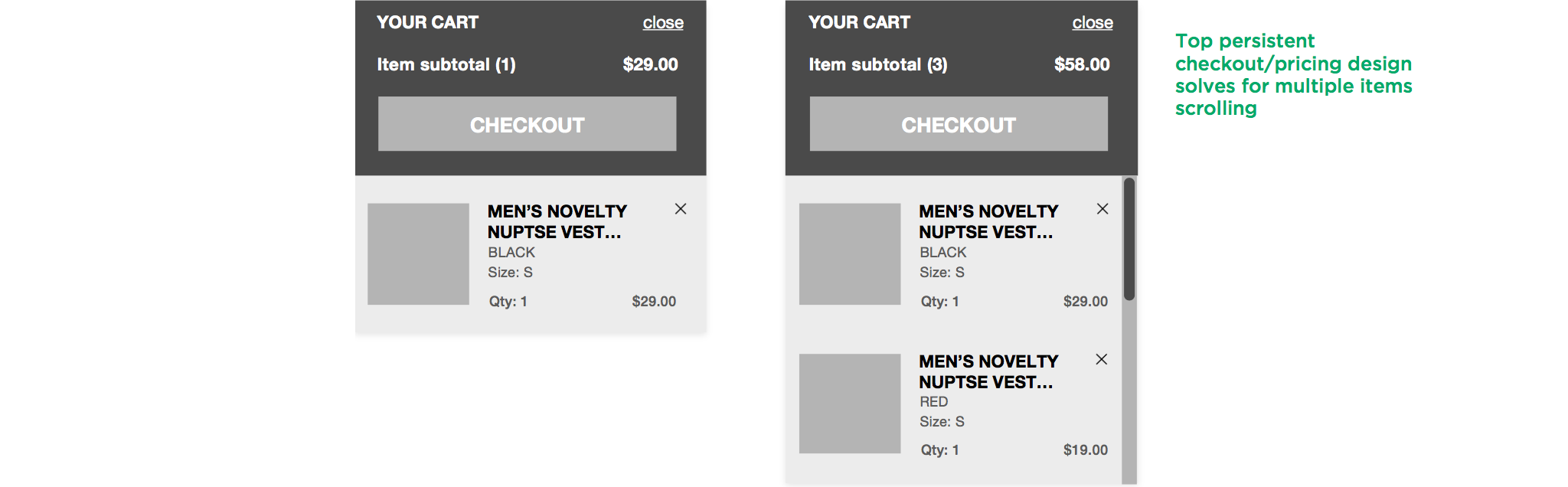This screenshot has width=1568, height=487.
Task: Click the cart scrollbar thumb
Action: 1129,239
